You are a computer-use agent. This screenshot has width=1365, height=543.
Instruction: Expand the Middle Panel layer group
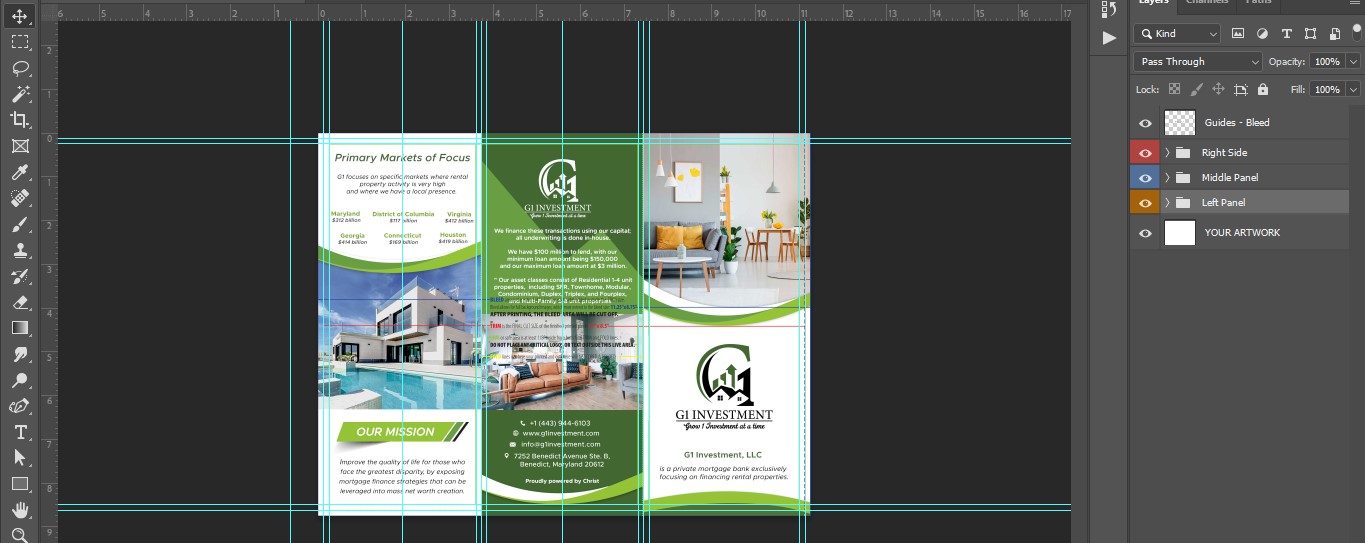[x=1167, y=178]
